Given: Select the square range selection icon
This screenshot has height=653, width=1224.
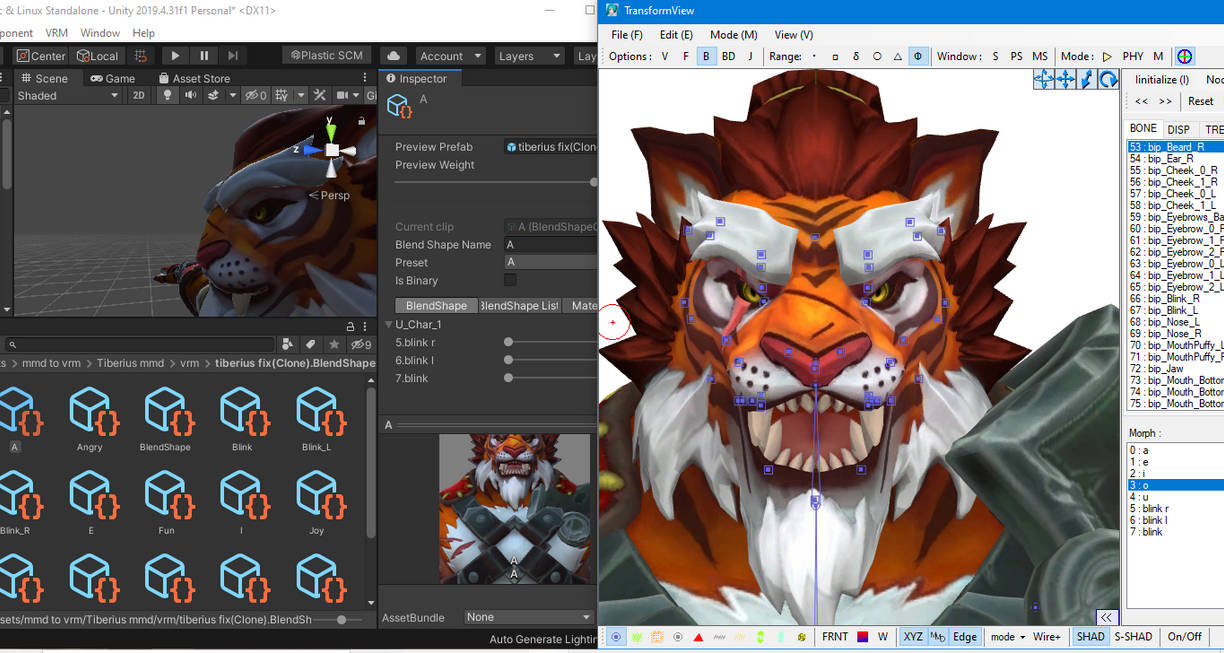Looking at the screenshot, I should 835,57.
